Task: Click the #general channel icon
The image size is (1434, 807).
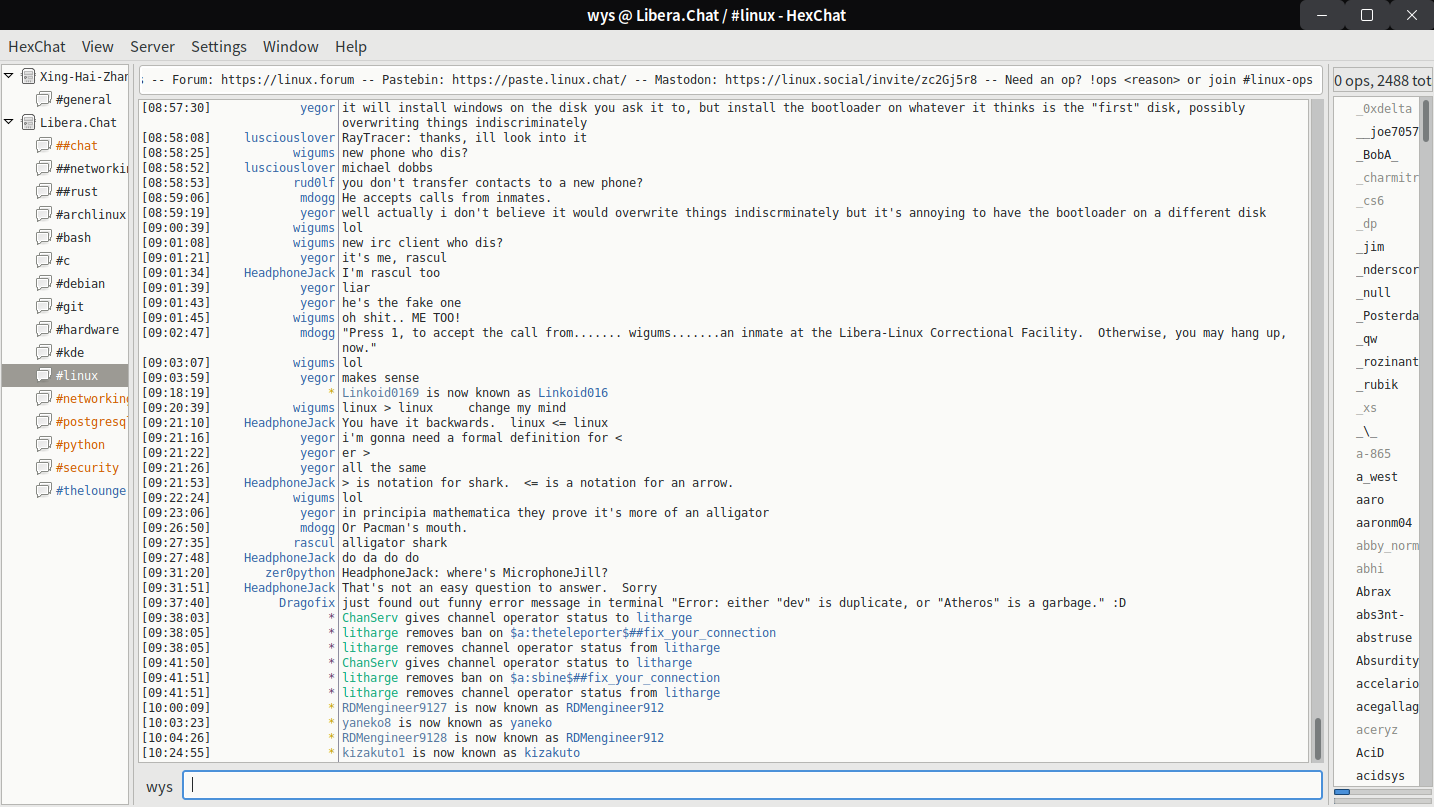Action: tap(43, 99)
